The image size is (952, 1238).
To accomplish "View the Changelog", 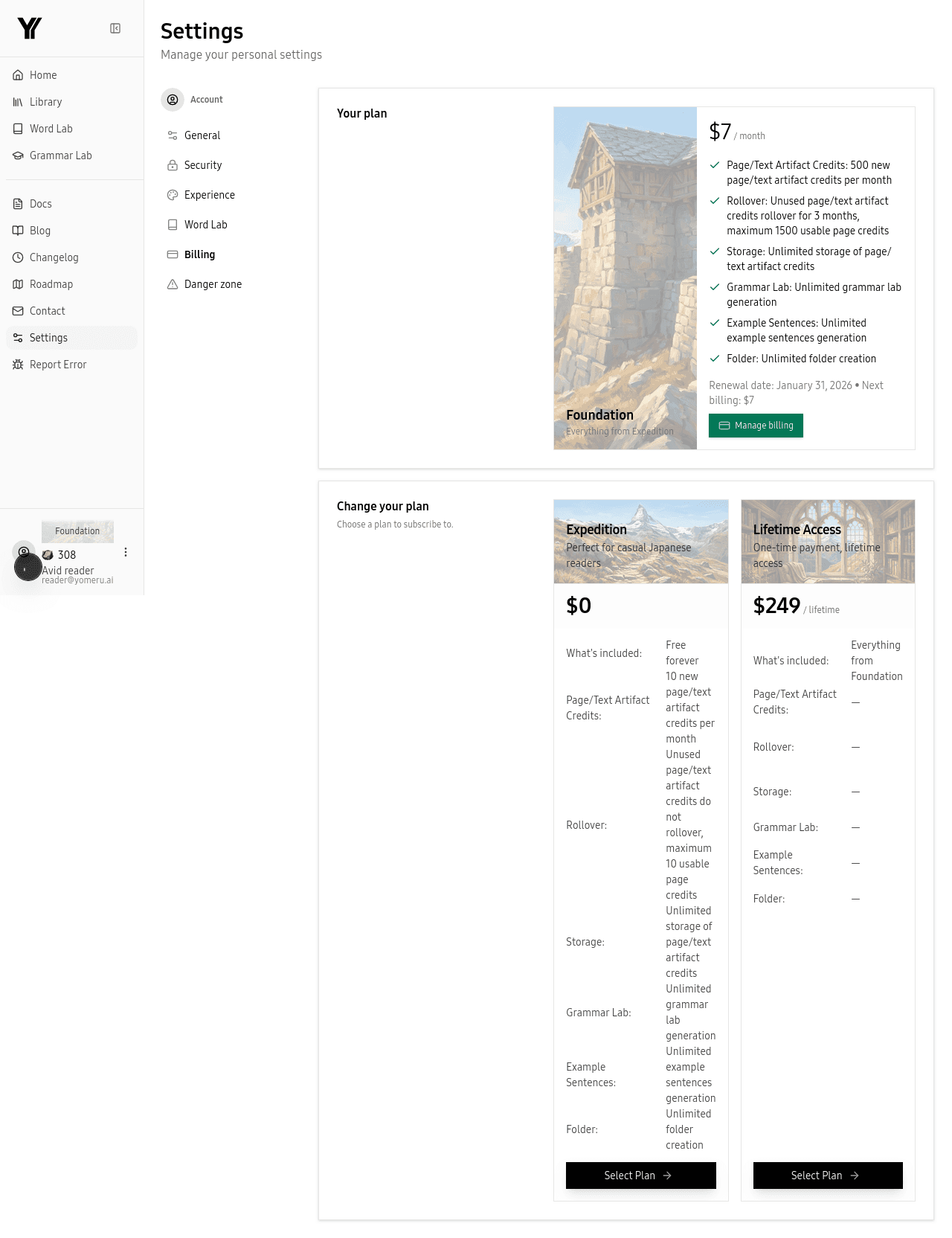I will pyautogui.click(x=71, y=257).
